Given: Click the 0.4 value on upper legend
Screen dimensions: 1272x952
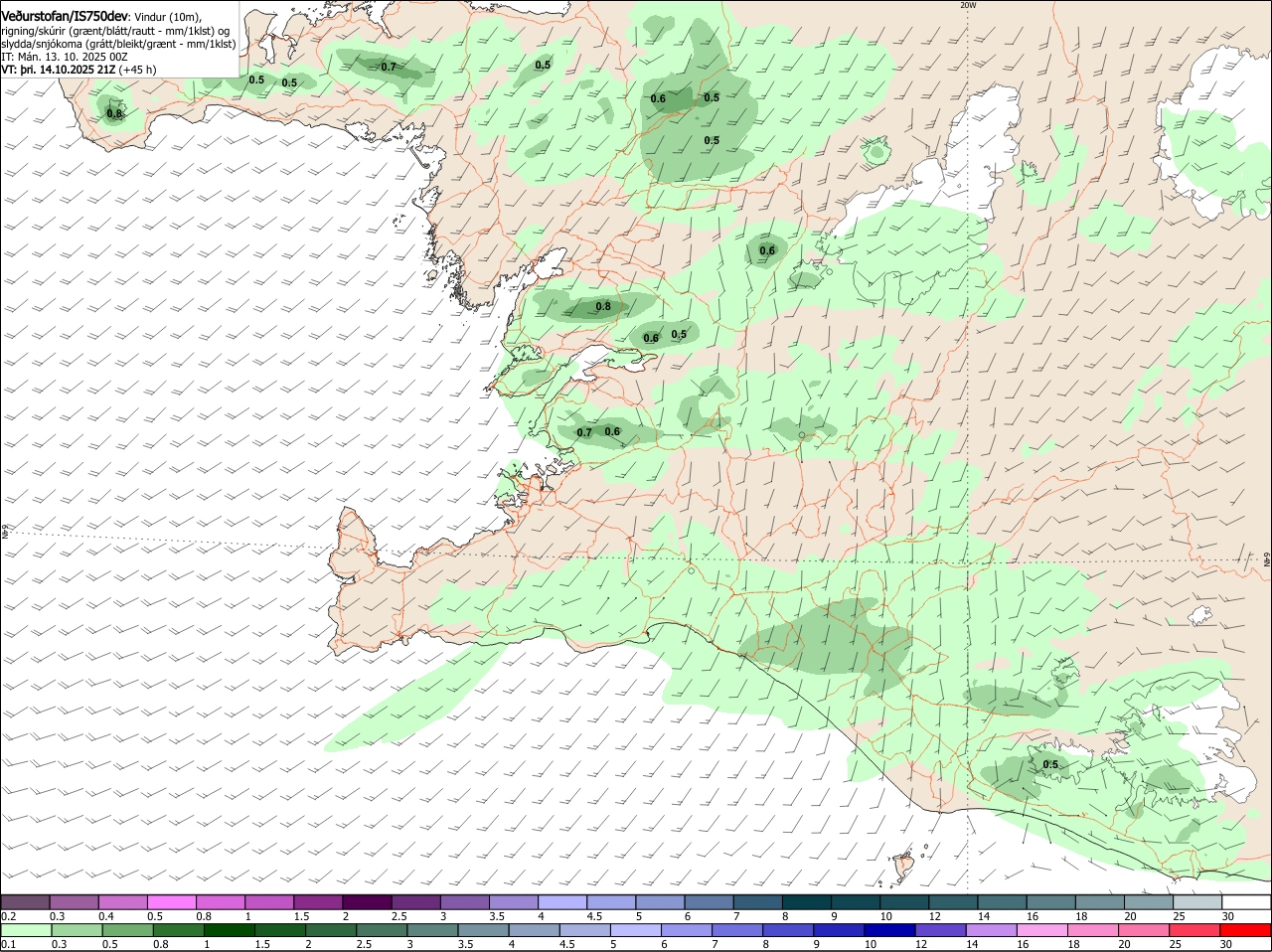Looking at the screenshot, I should coord(105,915).
